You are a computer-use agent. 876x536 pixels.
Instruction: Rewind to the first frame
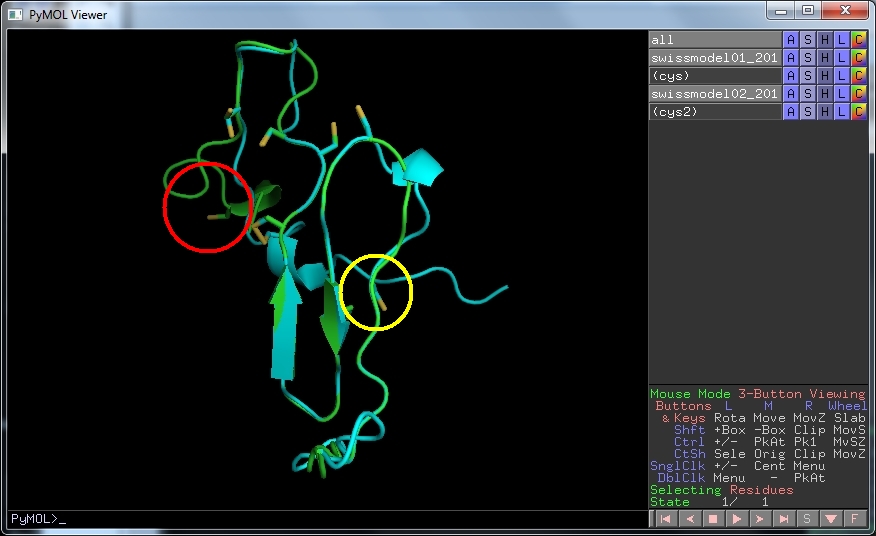(x=665, y=519)
